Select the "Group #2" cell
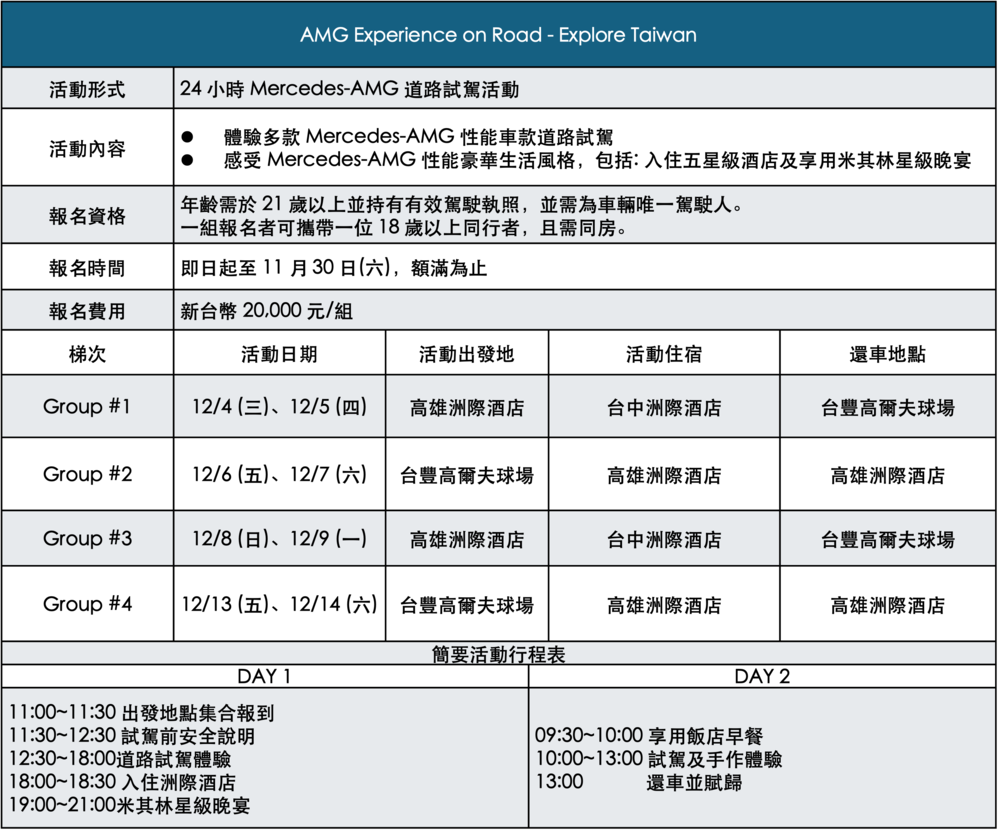The width and height of the screenshot is (1000, 830). (87, 474)
